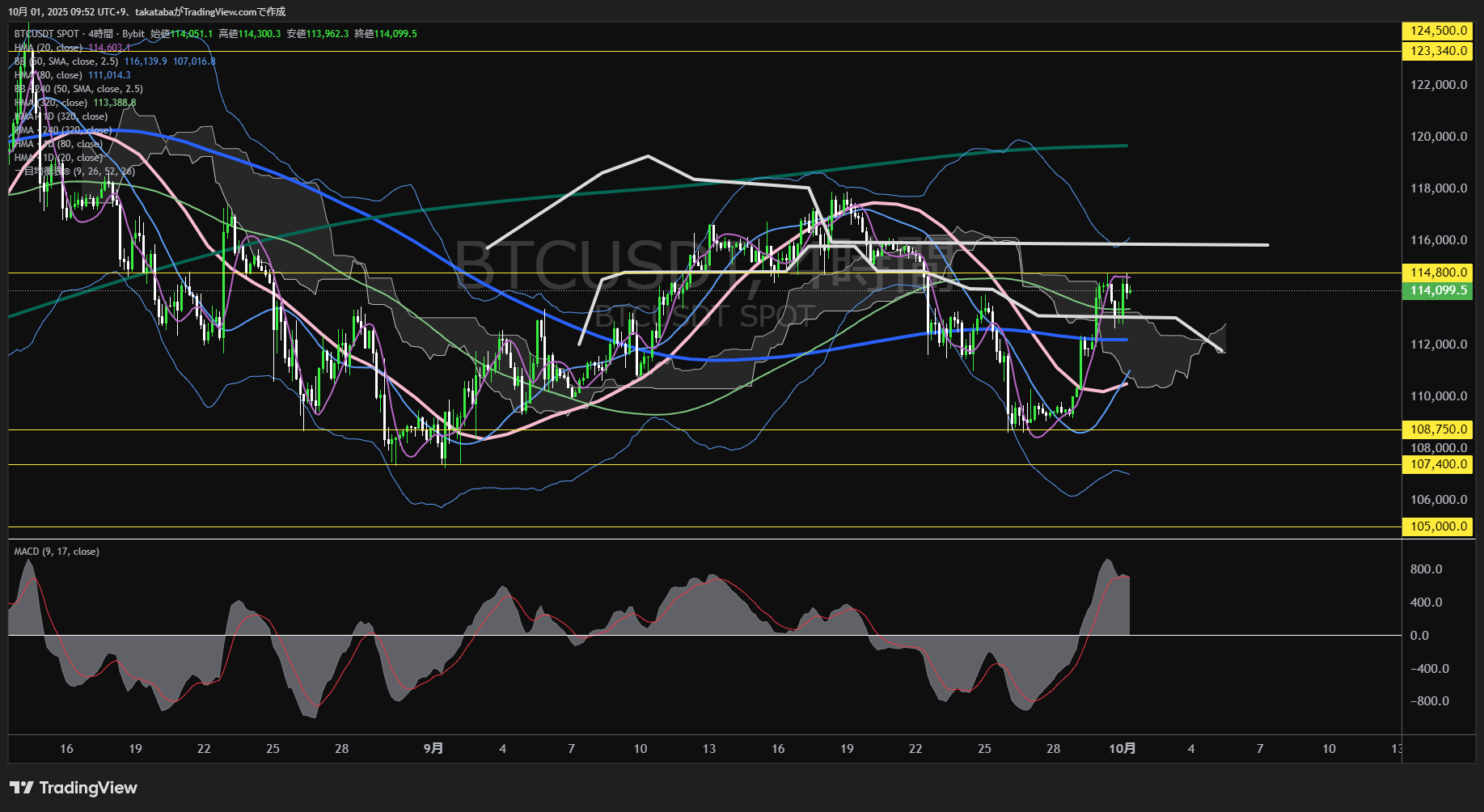Click the HMA (20, close) legend entry
The height and width of the screenshot is (812, 1484).
point(49,48)
